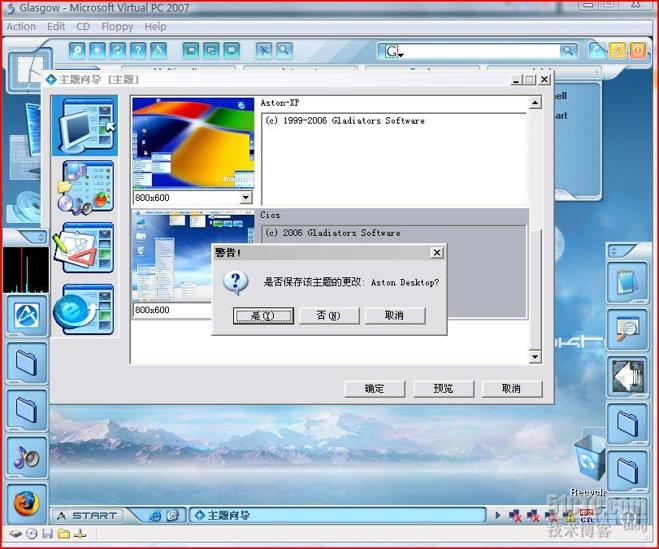The width and height of the screenshot is (659, 549).
Task: Click the first window layout icon in the top toolbar
Action: point(191,50)
